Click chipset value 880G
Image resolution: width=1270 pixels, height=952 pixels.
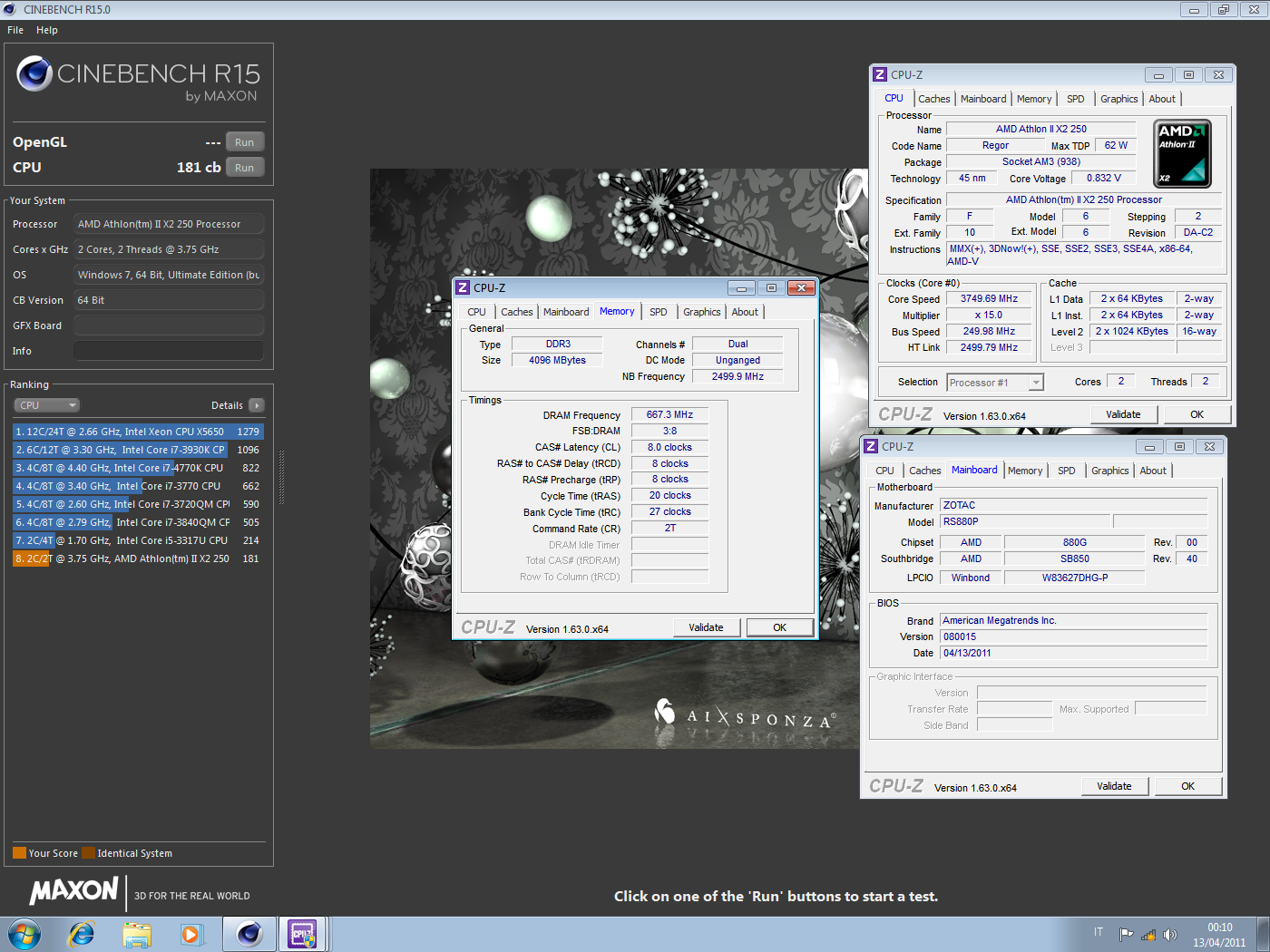click(x=1075, y=542)
